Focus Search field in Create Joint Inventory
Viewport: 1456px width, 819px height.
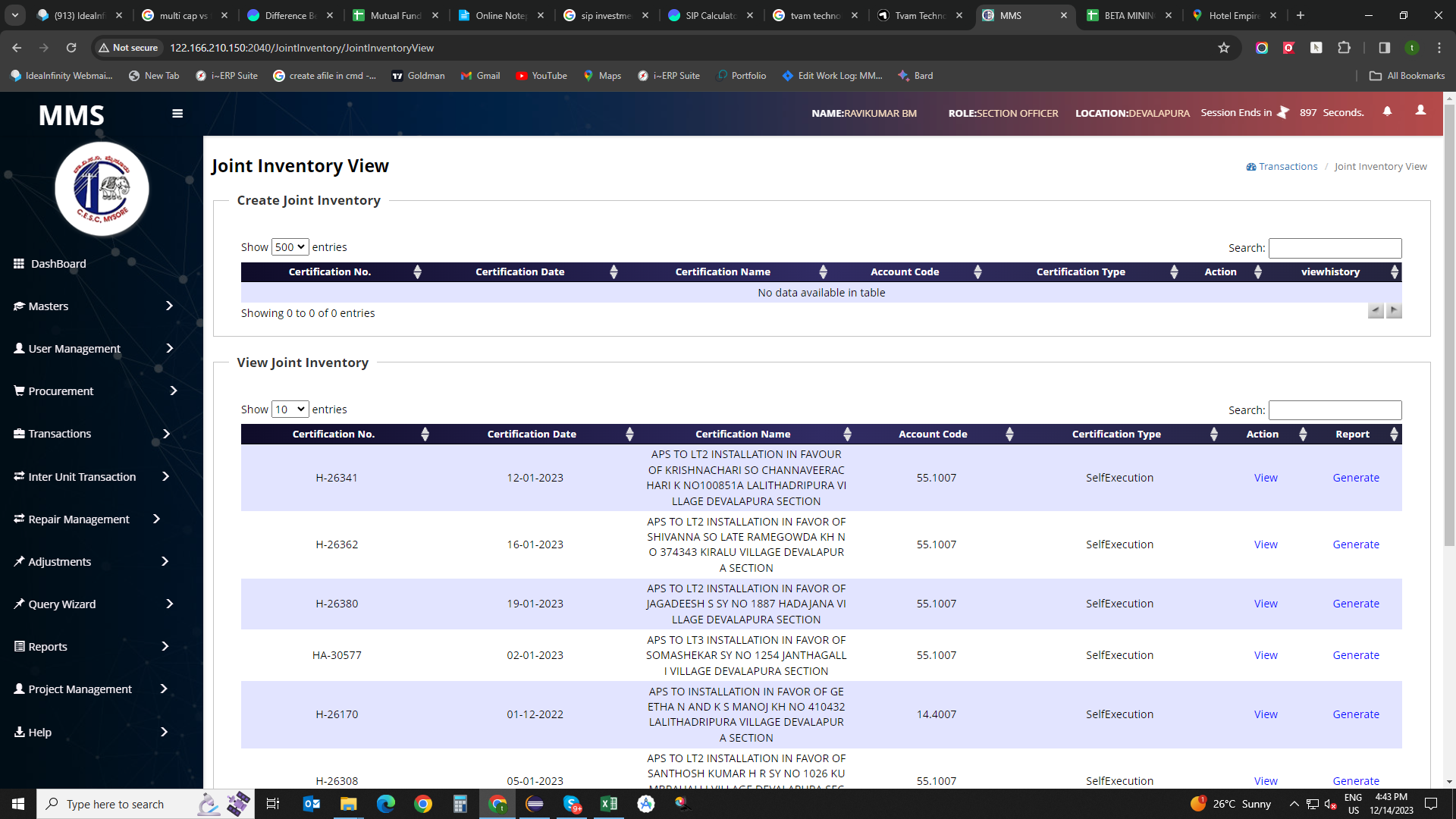point(1335,248)
